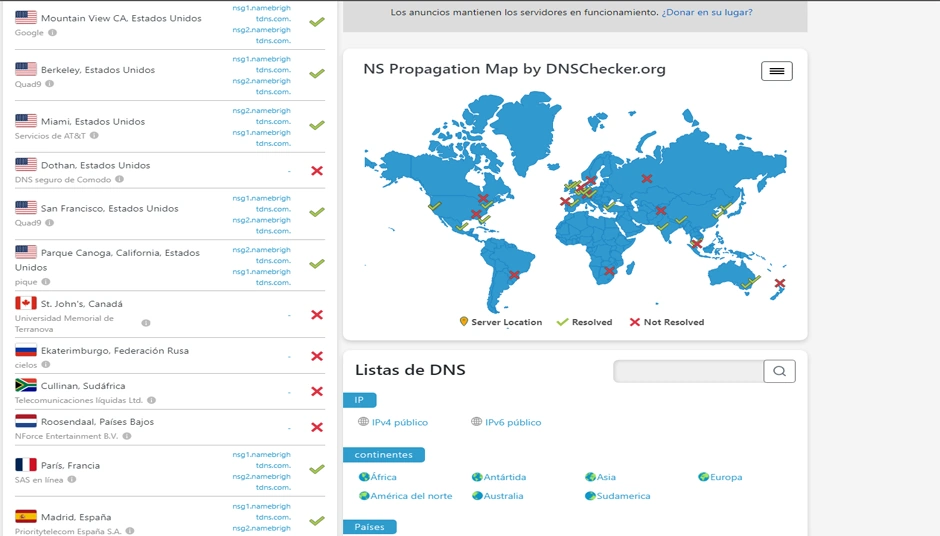Click Cullinan, Sudáfrica location text
Viewport: 940px width, 536px height.
[x=83, y=386]
